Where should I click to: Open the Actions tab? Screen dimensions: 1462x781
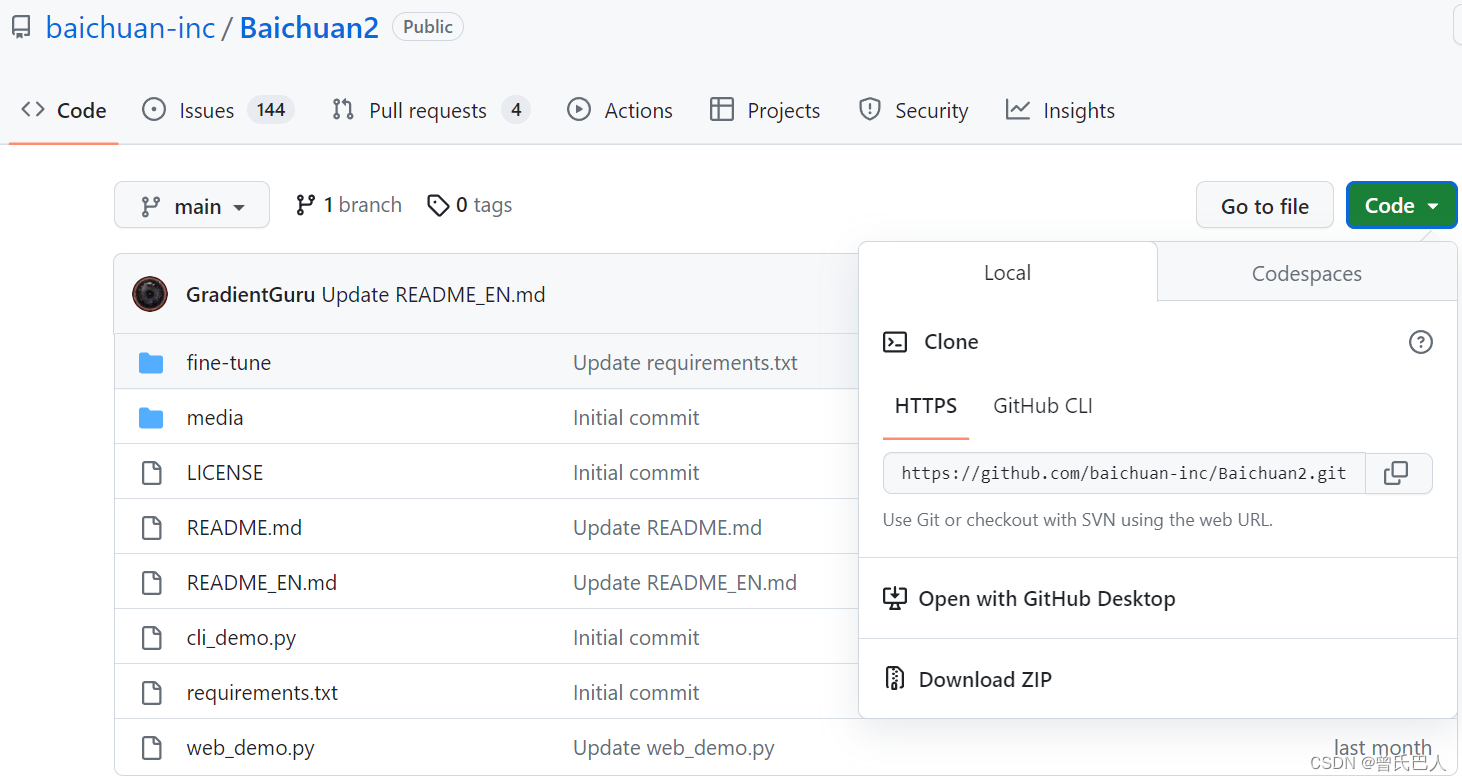click(620, 110)
